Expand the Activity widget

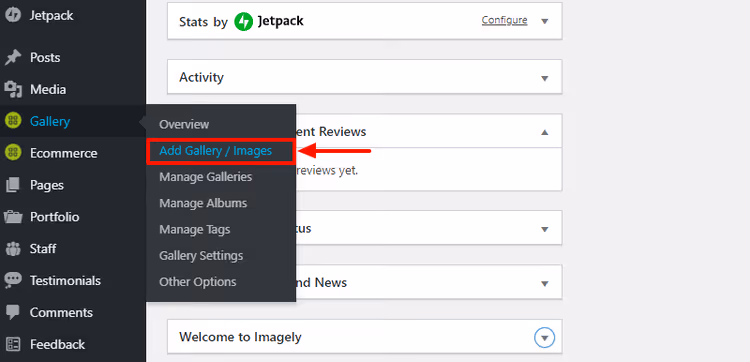point(544,78)
